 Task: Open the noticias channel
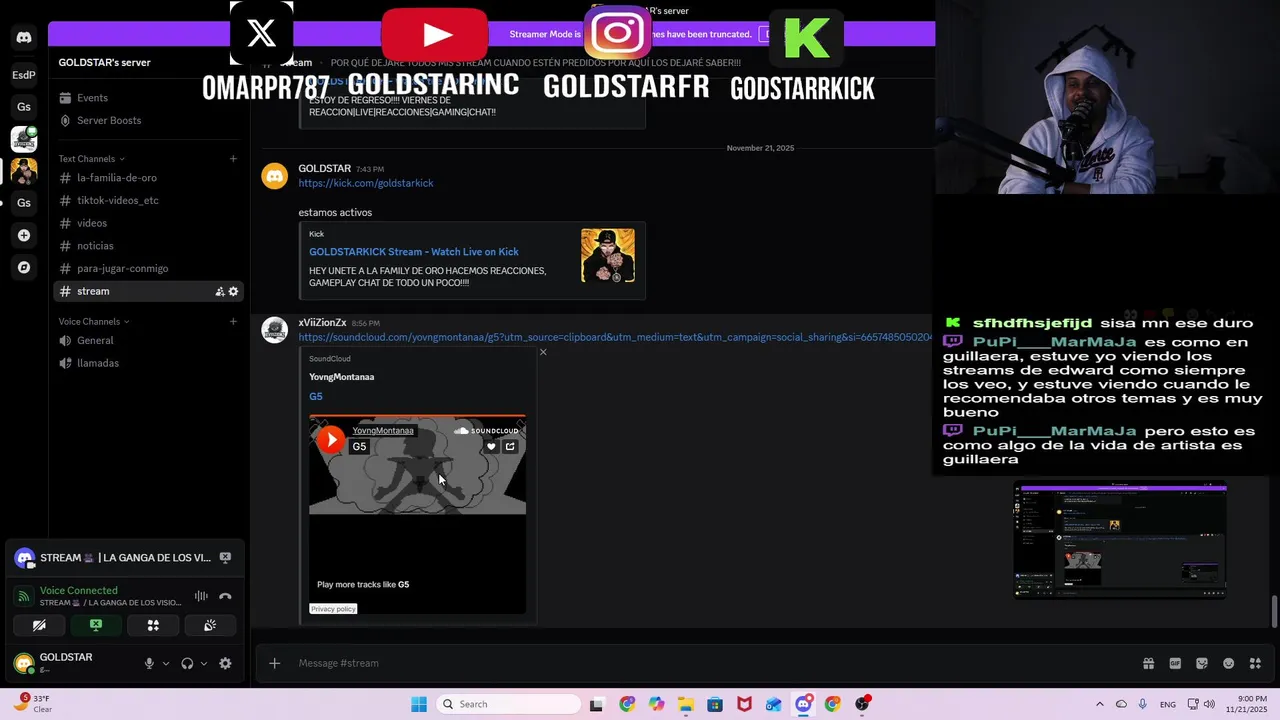pyautogui.click(x=148, y=246)
